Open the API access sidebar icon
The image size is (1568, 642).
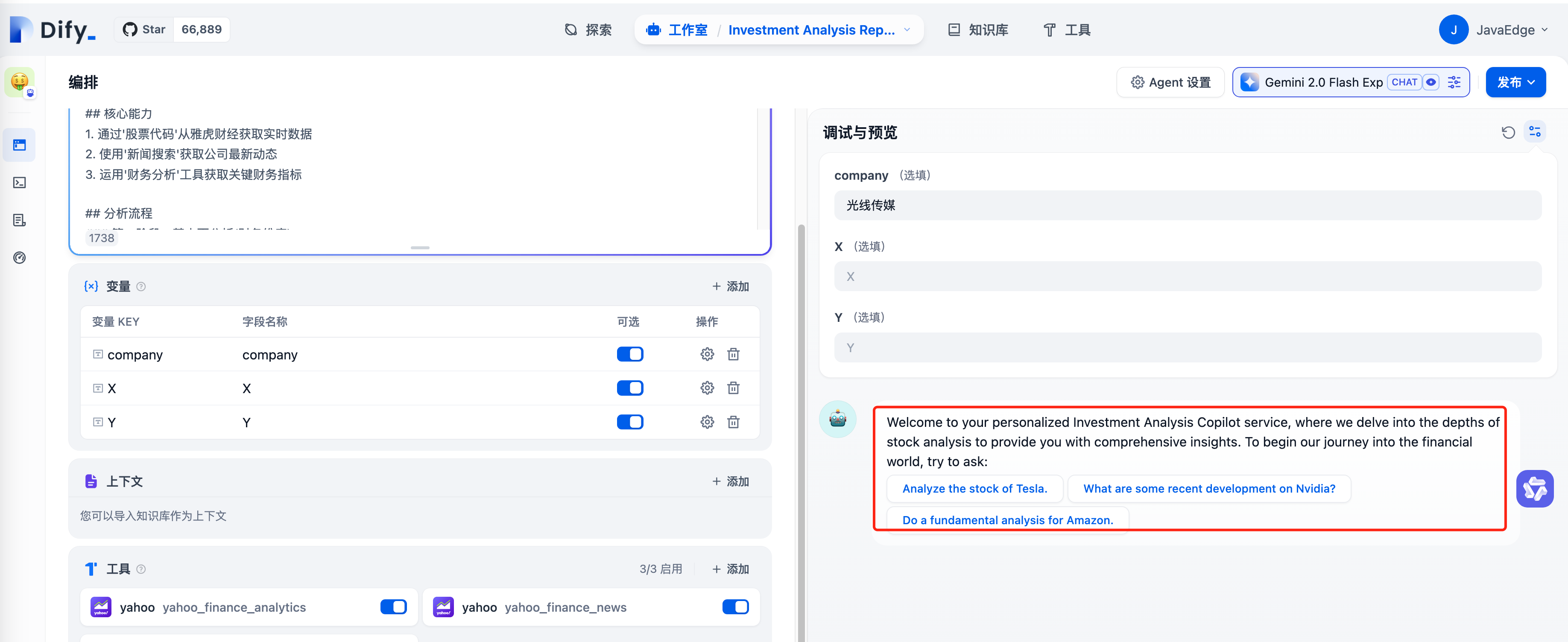[x=20, y=183]
